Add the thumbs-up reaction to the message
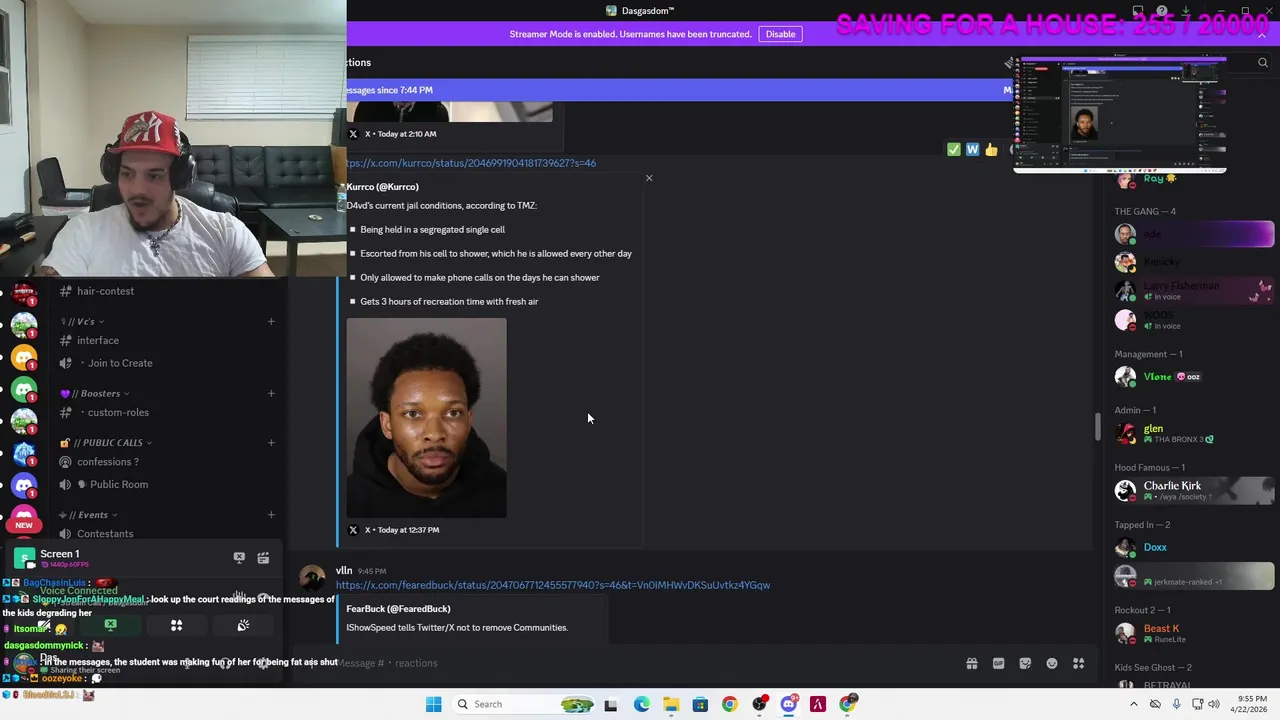 point(991,149)
